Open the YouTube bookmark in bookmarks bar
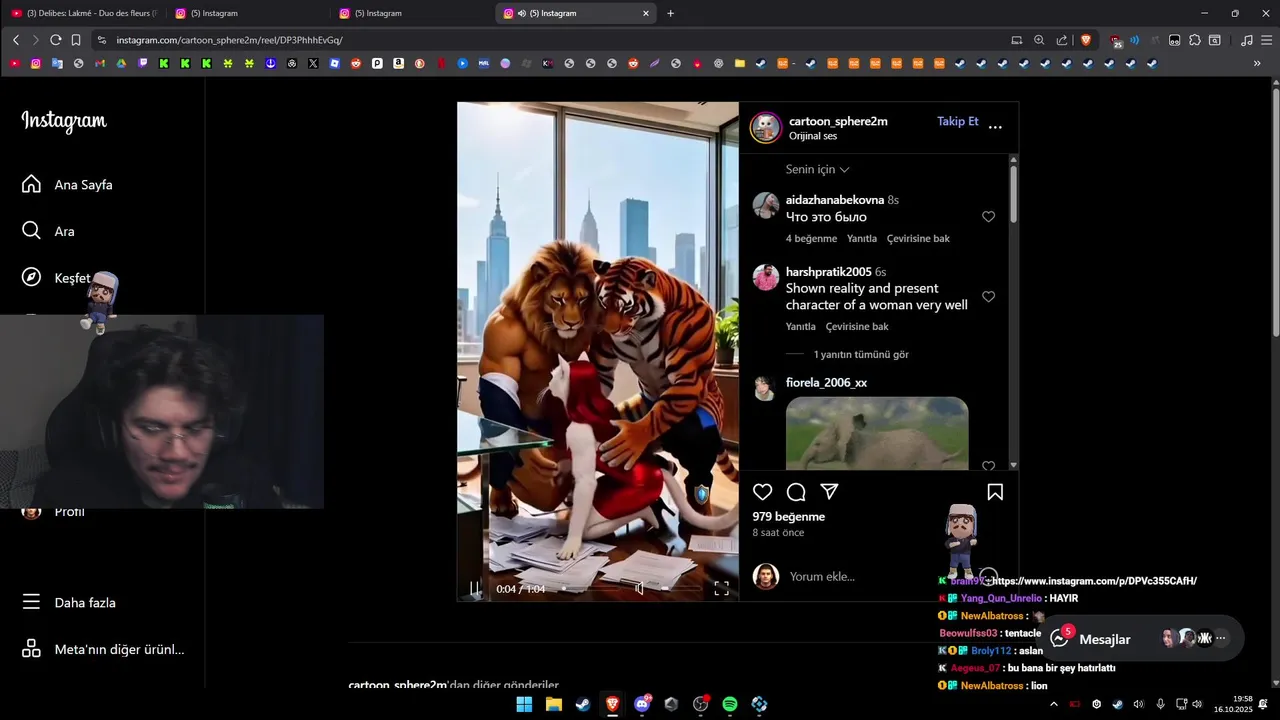The width and height of the screenshot is (1280, 720). (14, 63)
